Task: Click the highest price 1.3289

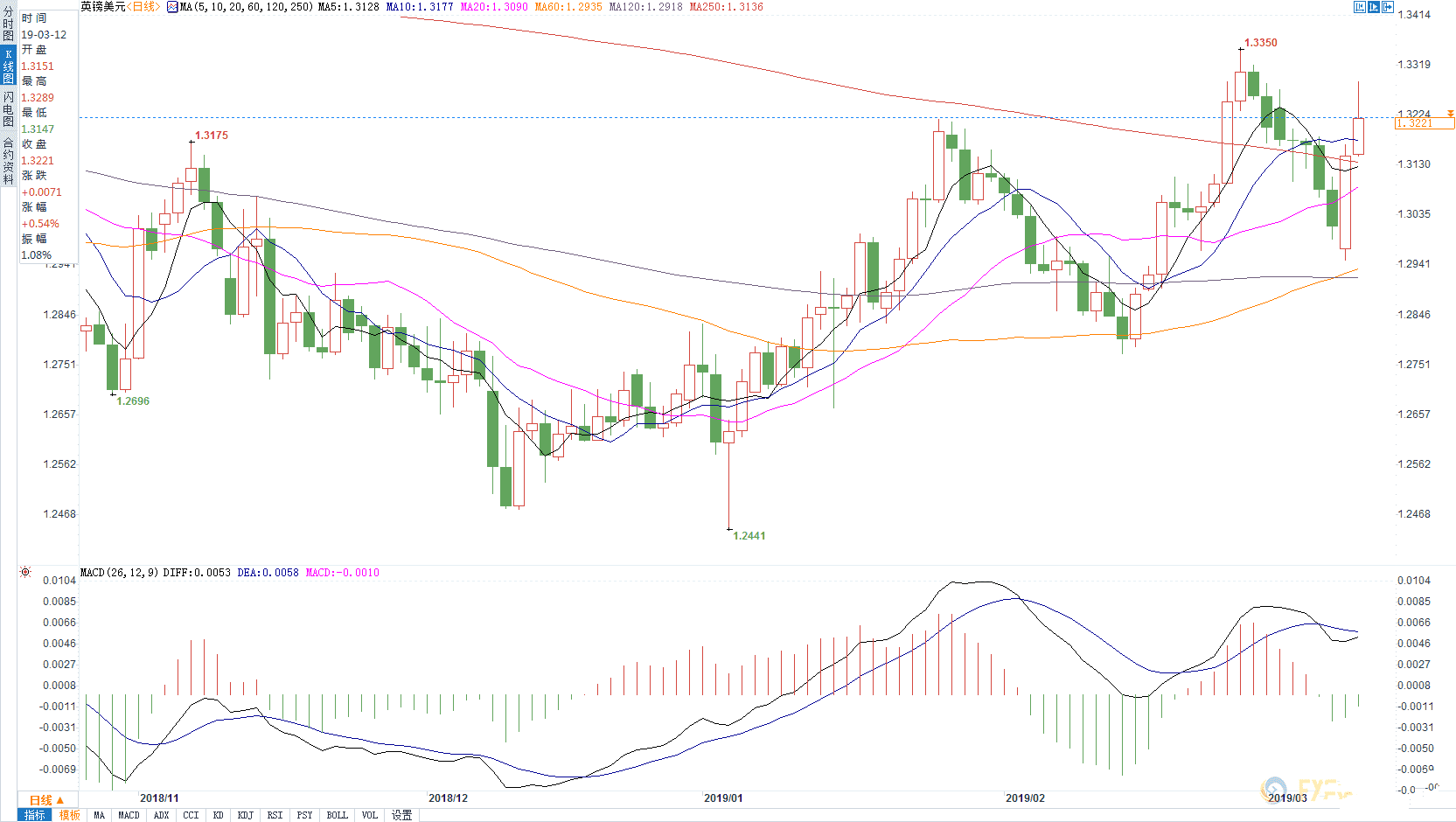Action: coord(38,98)
